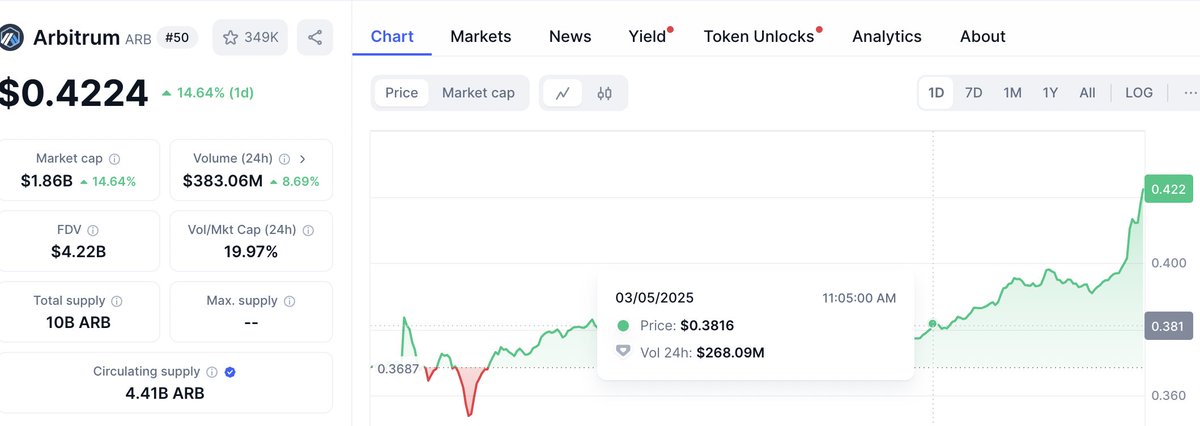1200x426 pixels.
Task: Click the share icon button
Action: [315, 37]
